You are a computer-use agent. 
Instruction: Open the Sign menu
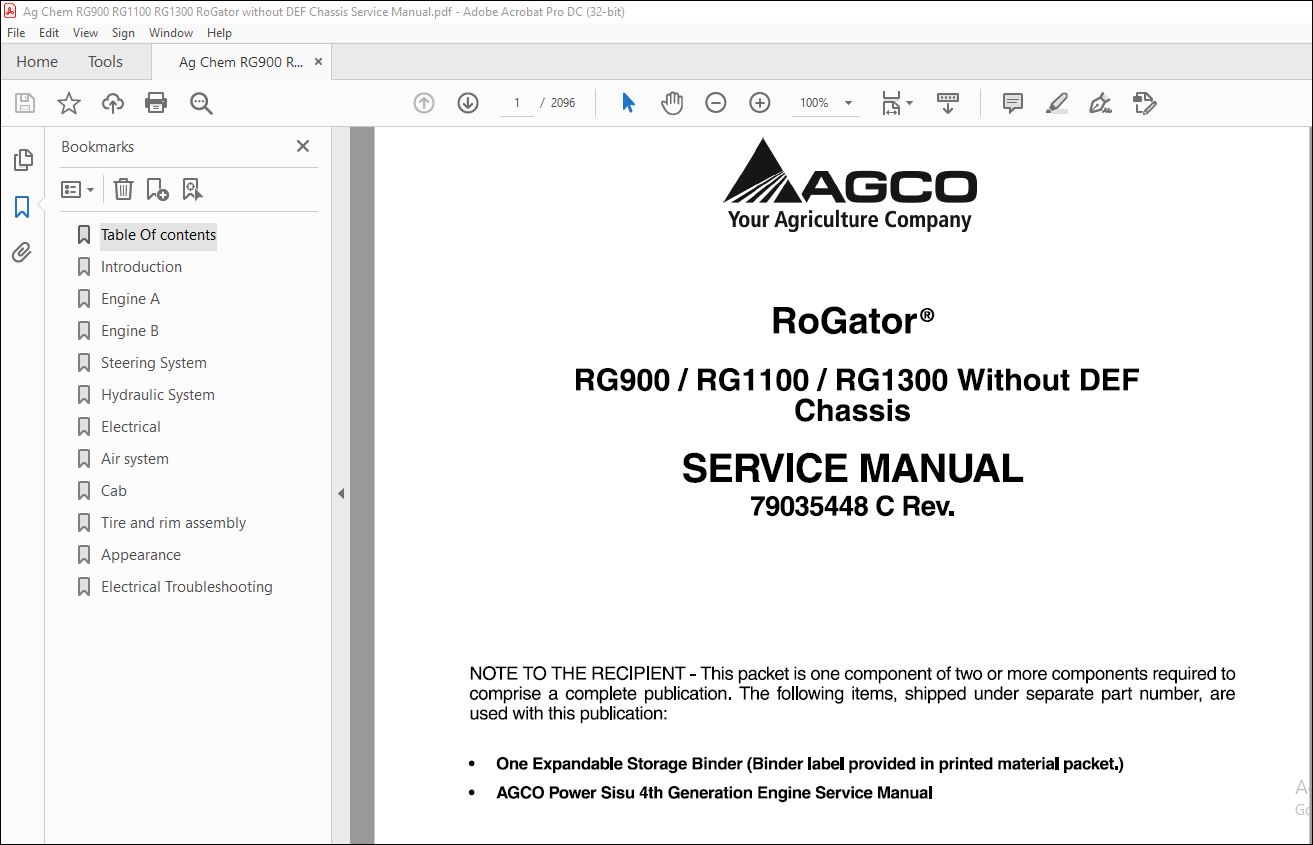click(123, 33)
